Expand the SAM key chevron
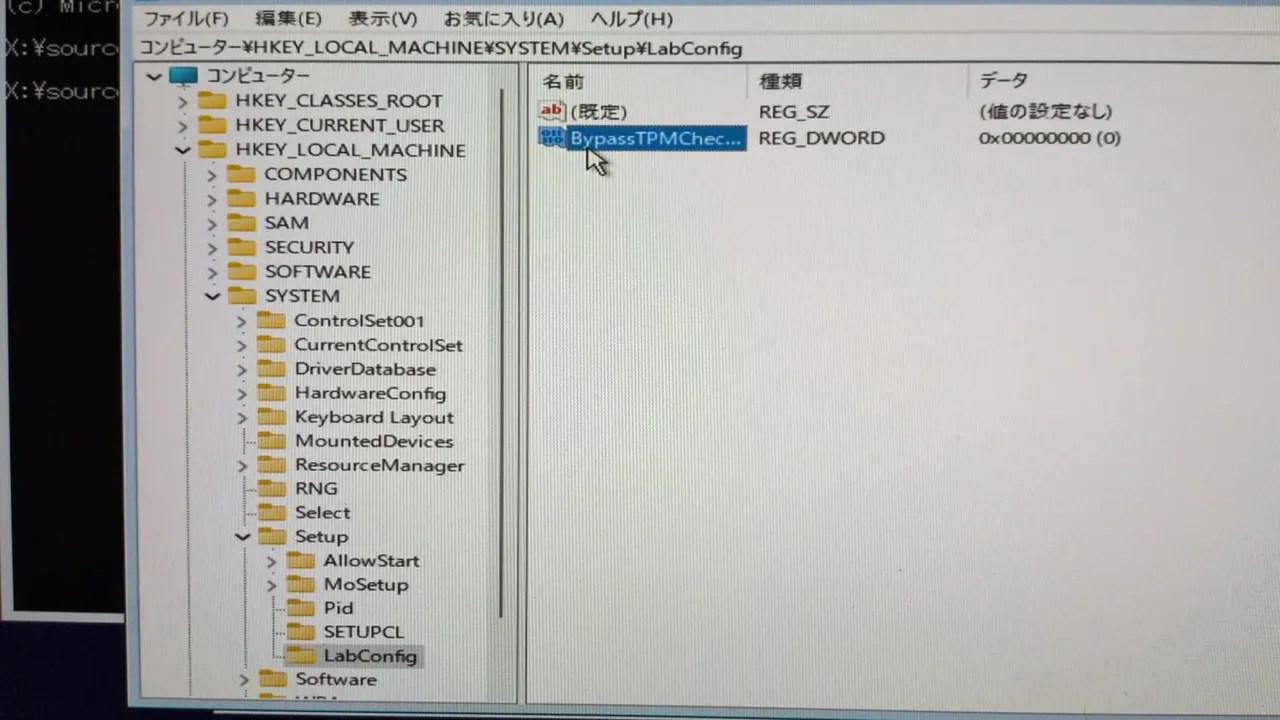This screenshot has height=720, width=1280. [x=211, y=223]
